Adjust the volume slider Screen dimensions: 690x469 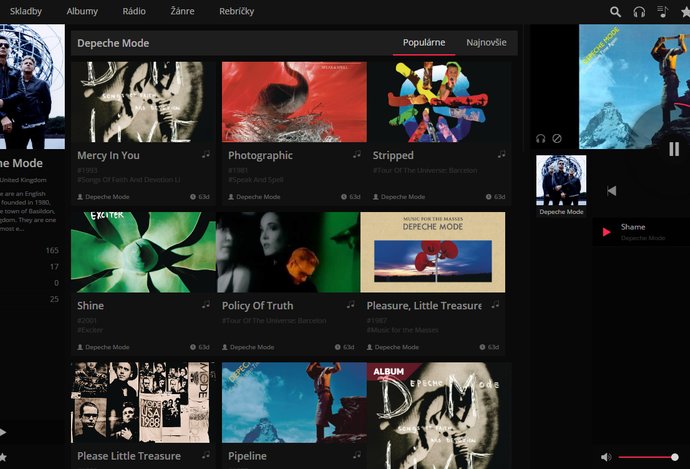coord(647,457)
